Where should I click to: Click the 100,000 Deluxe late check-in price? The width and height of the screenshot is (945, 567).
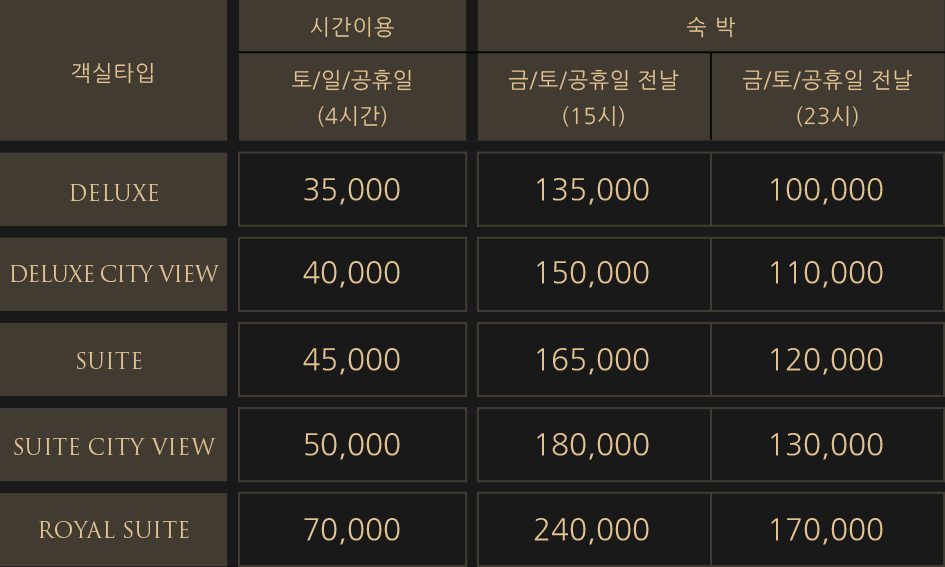click(827, 190)
